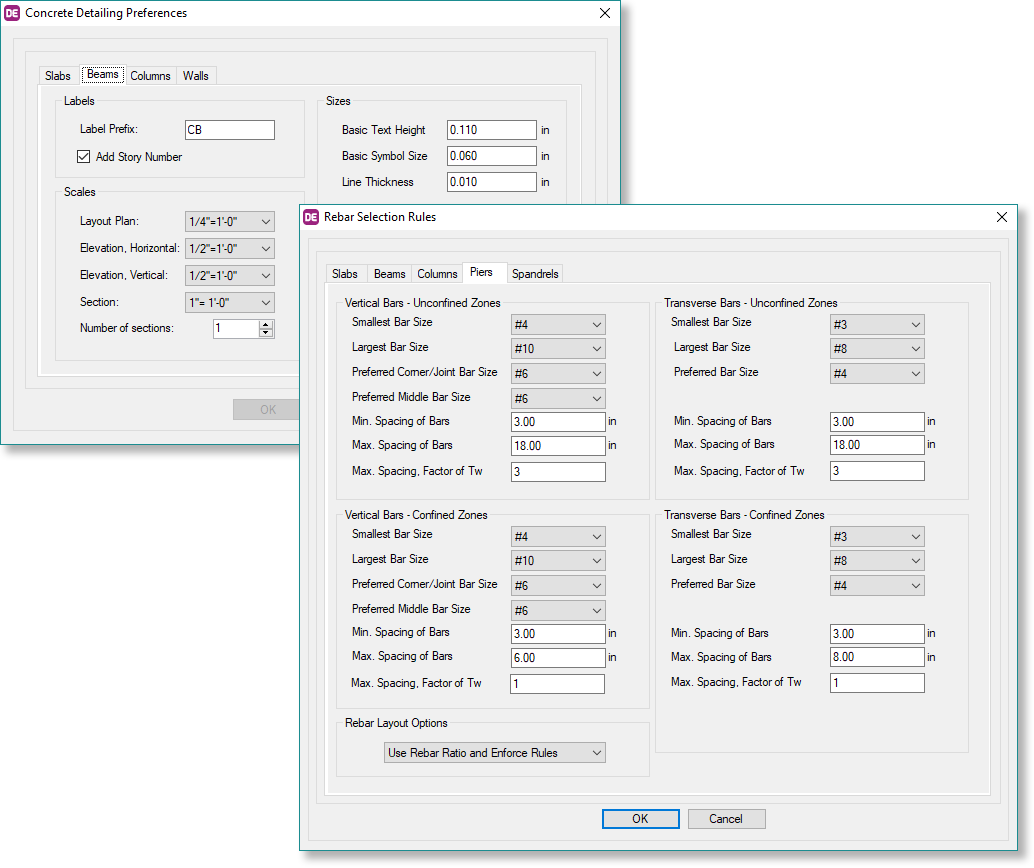Click the DE icon in Rebar Selection Rules title bar
The image size is (1034, 868).
point(311,217)
